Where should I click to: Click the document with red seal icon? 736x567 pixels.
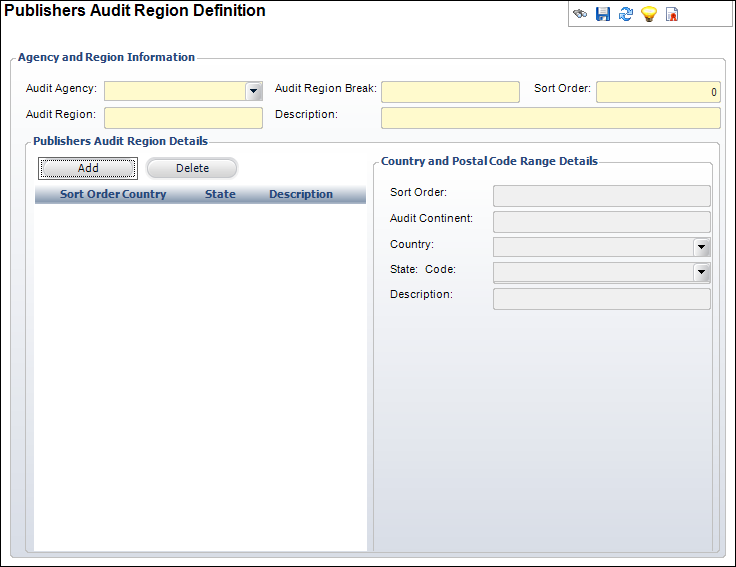click(672, 14)
